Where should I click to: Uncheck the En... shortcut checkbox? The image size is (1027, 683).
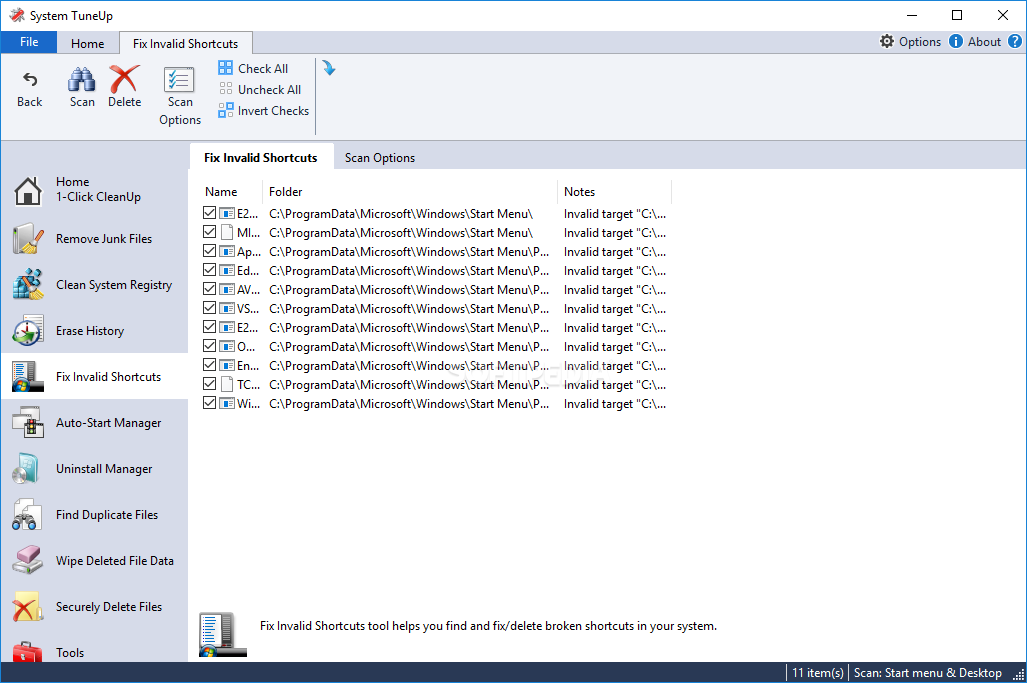coord(210,365)
